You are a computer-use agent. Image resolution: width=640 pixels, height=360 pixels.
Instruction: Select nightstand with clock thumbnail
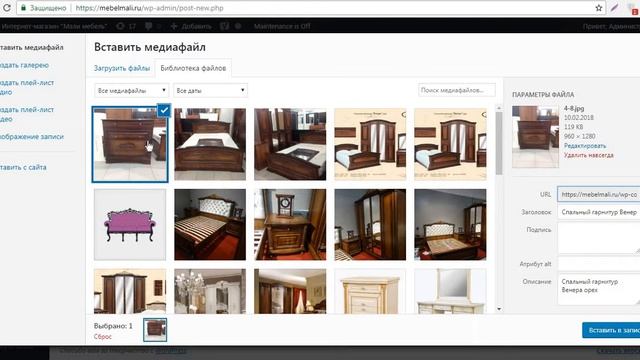290,224
